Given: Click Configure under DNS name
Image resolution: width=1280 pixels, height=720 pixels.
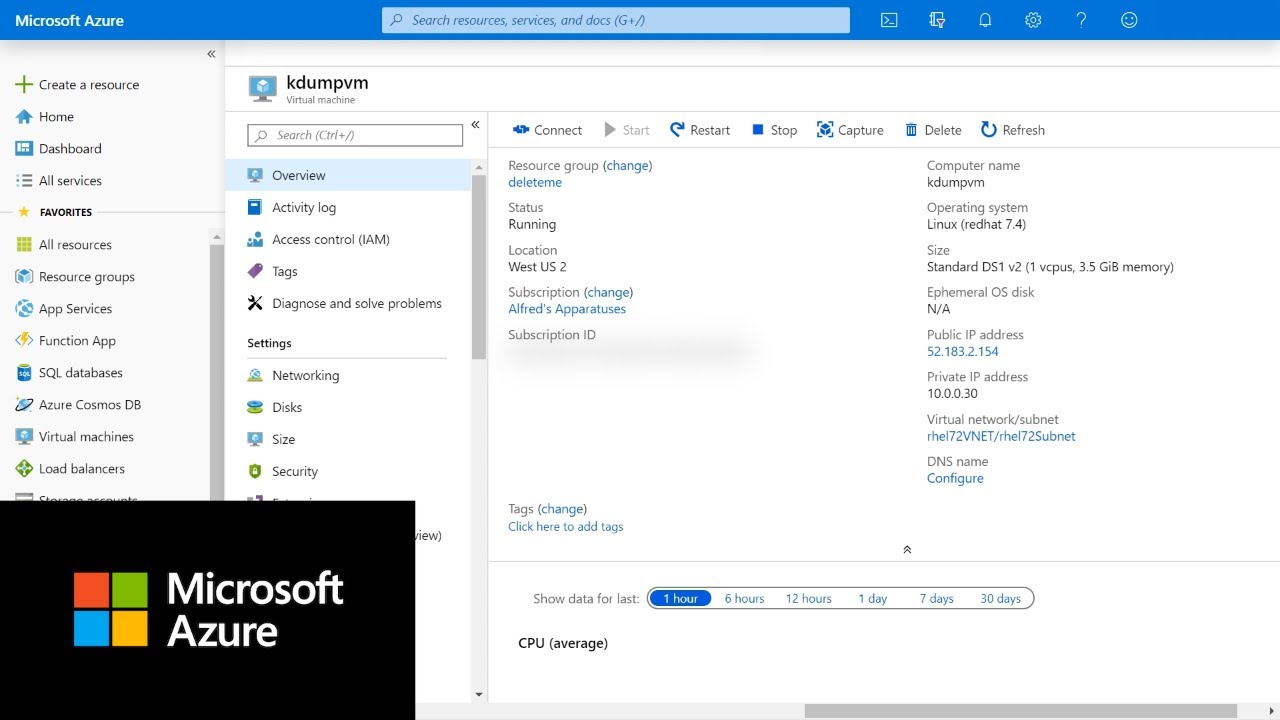Looking at the screenshot, I should (955, 478).
